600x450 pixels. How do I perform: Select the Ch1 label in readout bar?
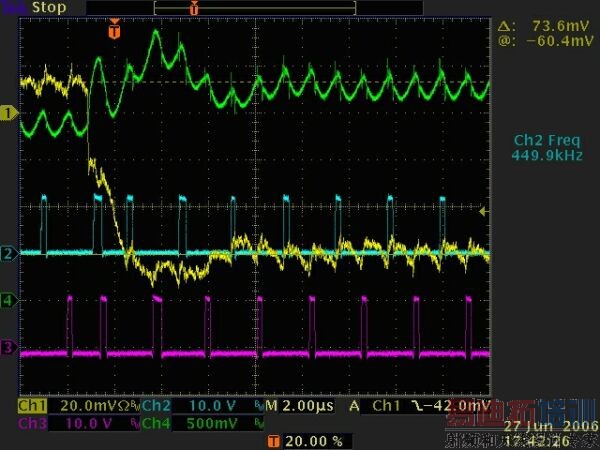[32, 406]
